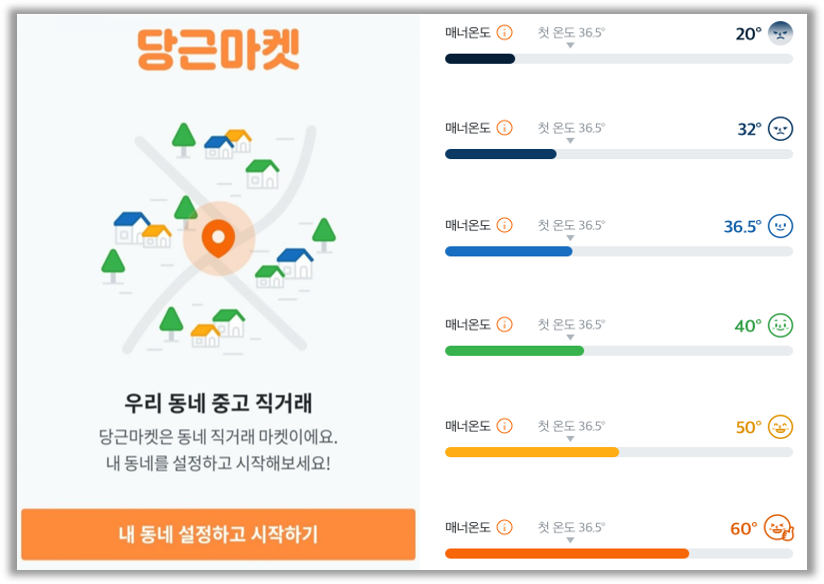Click the info icon beside the first 매너온도 label
The width and height of the screenshot is (824, 584).
pyautogui.click(x=507, y=31)
